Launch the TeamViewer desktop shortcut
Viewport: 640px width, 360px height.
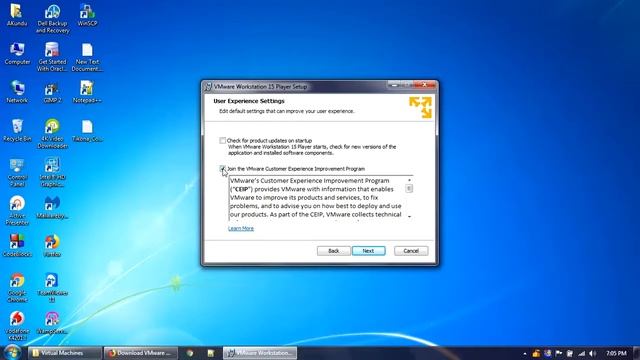[52, 288]
